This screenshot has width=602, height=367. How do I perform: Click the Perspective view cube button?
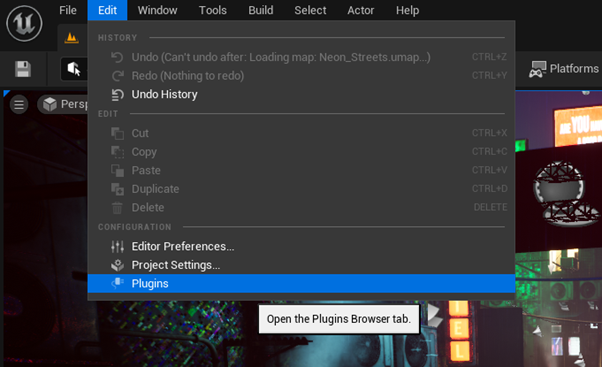63,104
